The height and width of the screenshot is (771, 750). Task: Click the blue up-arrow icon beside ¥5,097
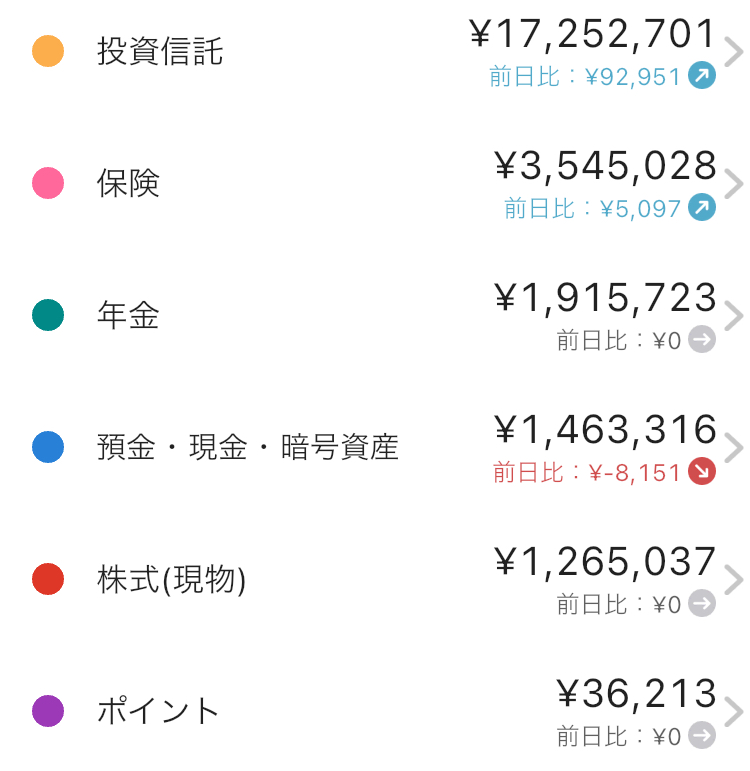702,207
